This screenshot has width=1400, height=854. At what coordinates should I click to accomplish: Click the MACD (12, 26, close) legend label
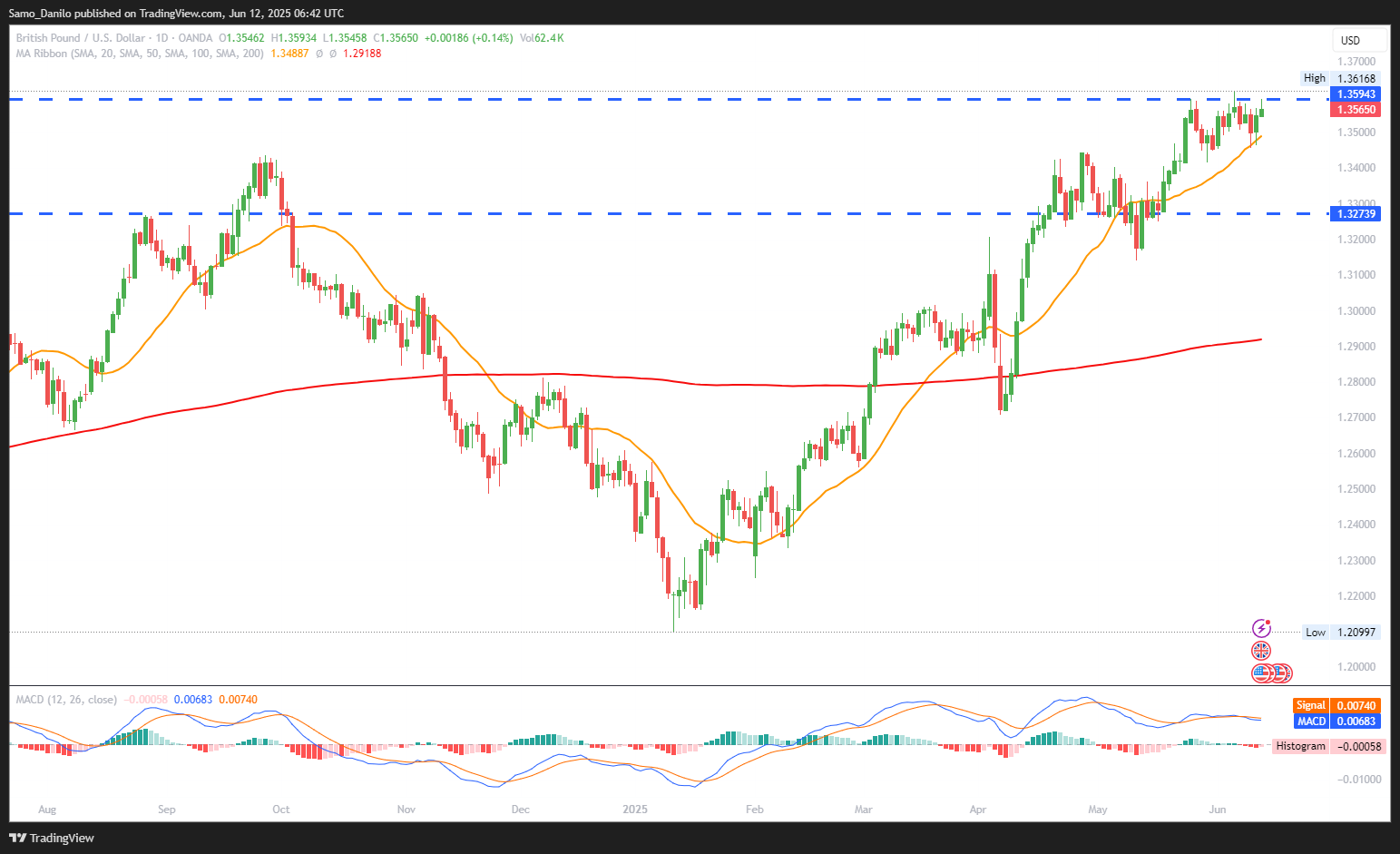point(66,700)
